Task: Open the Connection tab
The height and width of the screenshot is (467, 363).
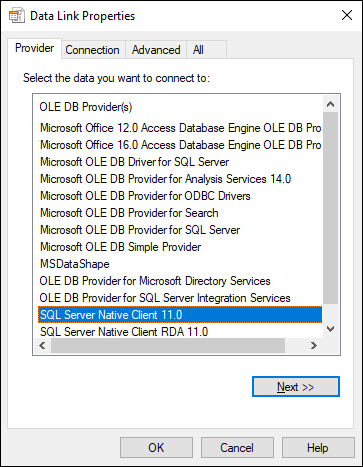Action: click(x=92, y=50)
